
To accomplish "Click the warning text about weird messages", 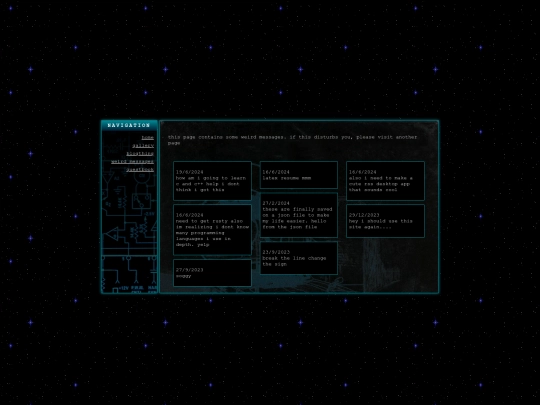I will pyautogui.click(x=292, y=140).
